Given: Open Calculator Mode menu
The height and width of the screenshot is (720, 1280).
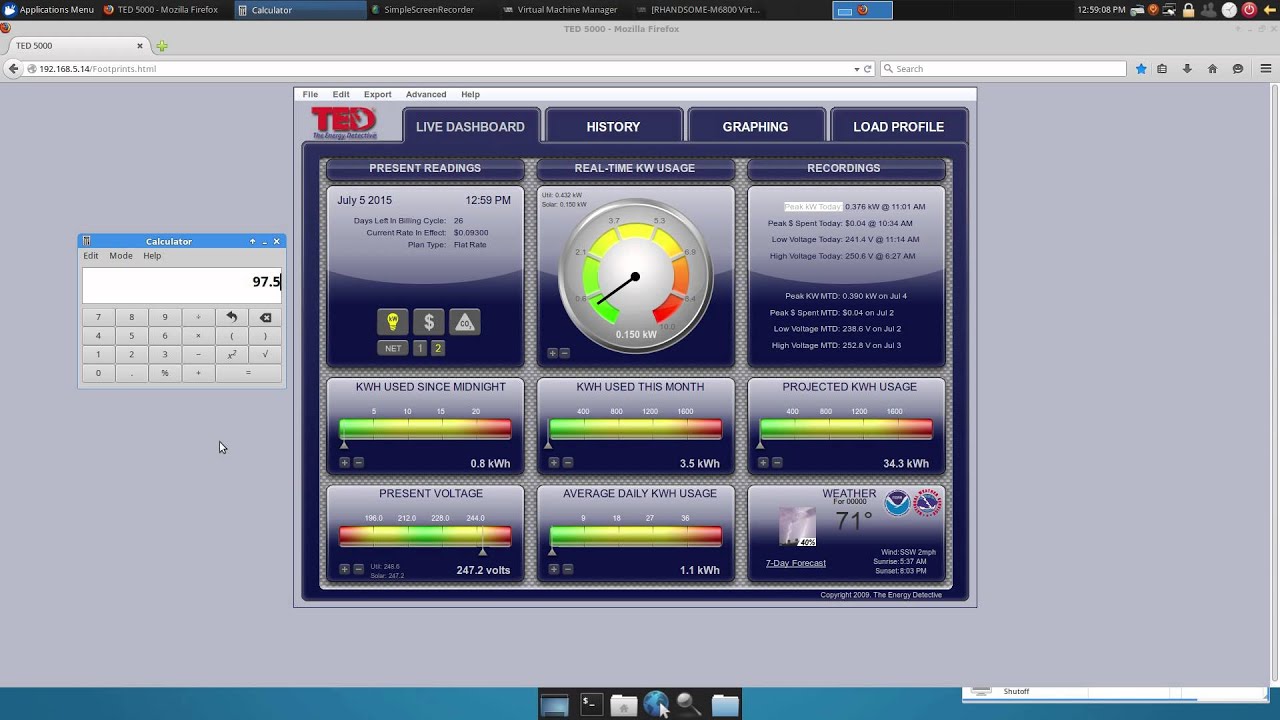Looking at the screenshot, I should [x=121, y=256].
